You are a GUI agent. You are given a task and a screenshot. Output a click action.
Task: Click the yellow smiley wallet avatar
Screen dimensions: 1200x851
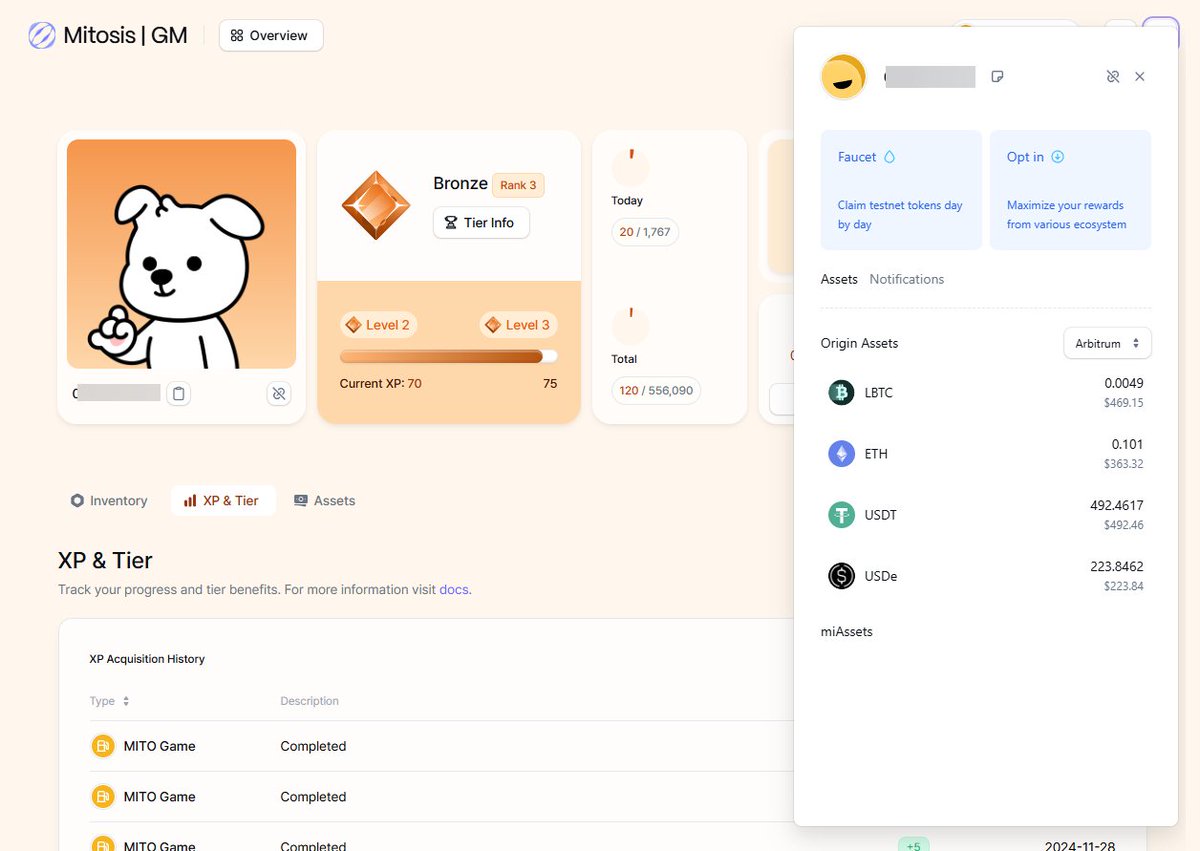point(843,77)
